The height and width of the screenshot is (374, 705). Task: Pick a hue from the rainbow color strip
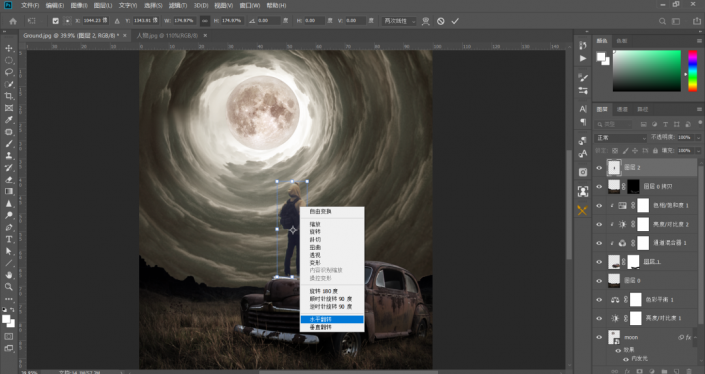692,71
